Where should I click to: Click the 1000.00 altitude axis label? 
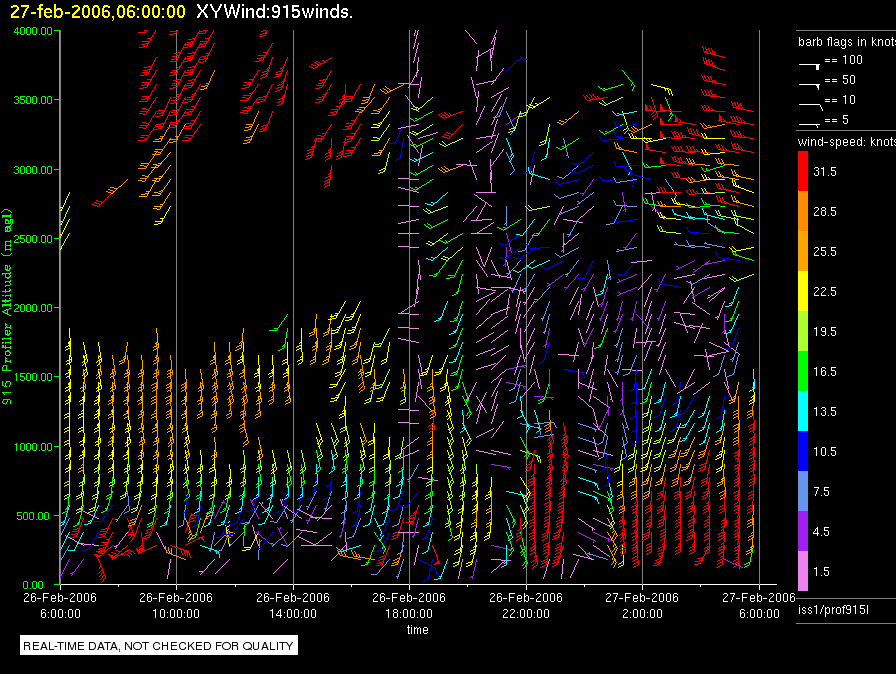tap(33, 447)
